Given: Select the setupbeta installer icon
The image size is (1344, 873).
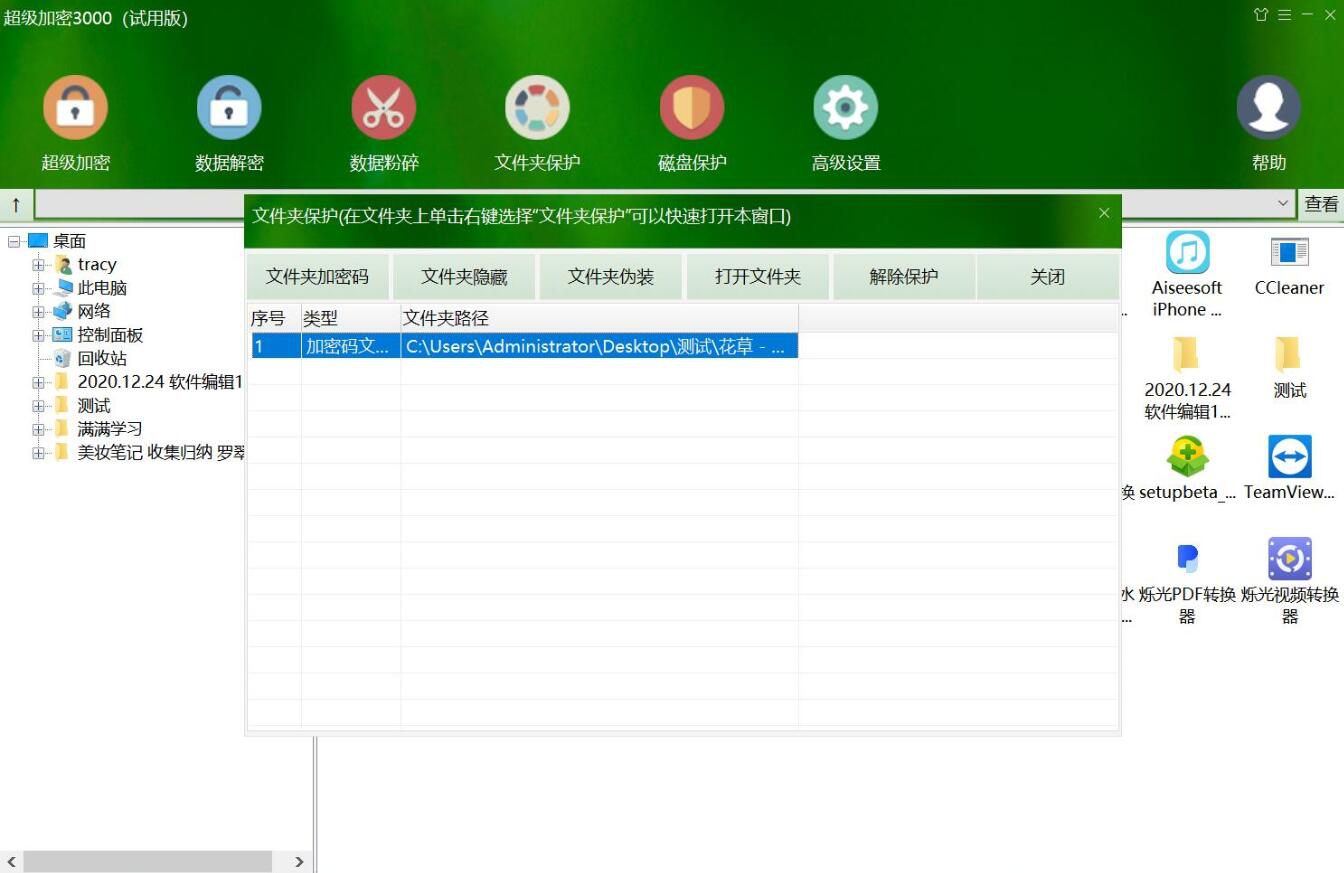Looking at the screenshot, I should click(x=1187, y=457).
